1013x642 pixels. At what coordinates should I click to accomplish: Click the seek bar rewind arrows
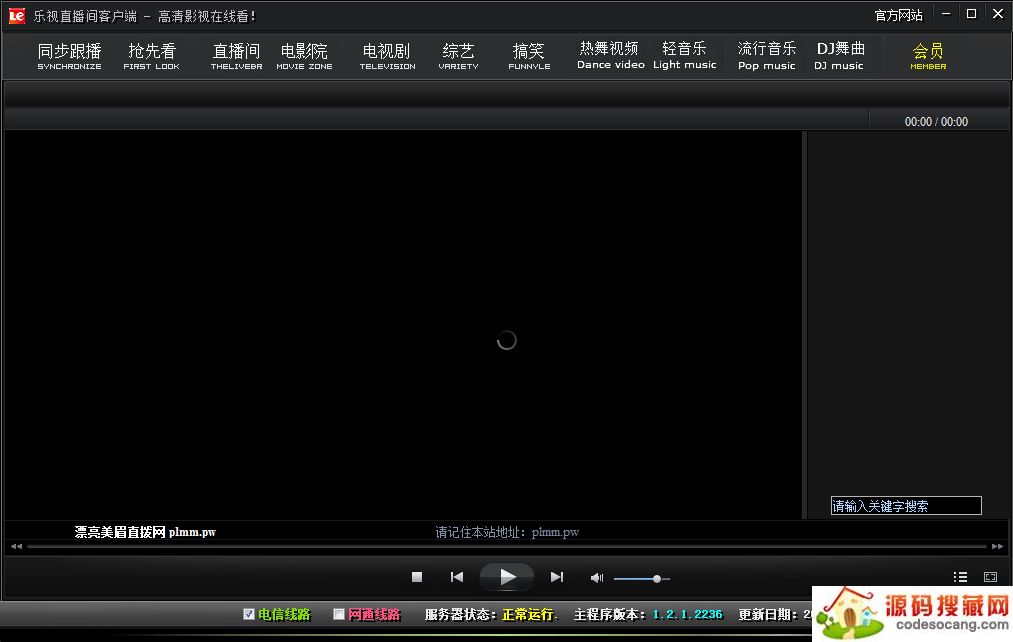coord(16,547)
